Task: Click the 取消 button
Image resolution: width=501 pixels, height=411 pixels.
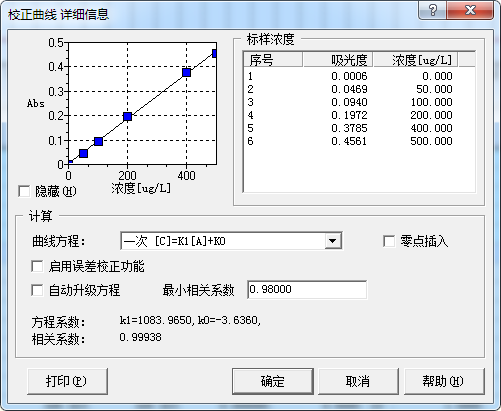Action: tap(358, 381)
